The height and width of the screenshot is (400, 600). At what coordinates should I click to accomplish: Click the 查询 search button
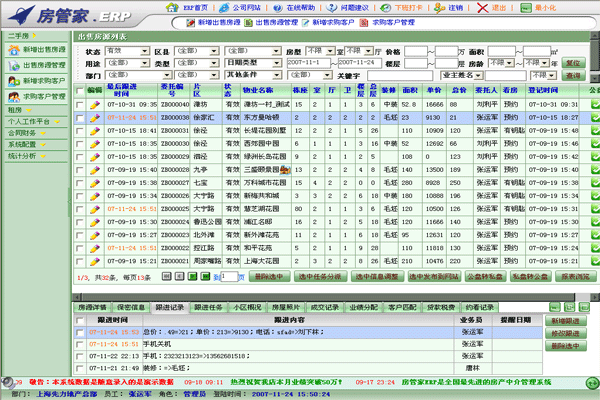[573, 74]
